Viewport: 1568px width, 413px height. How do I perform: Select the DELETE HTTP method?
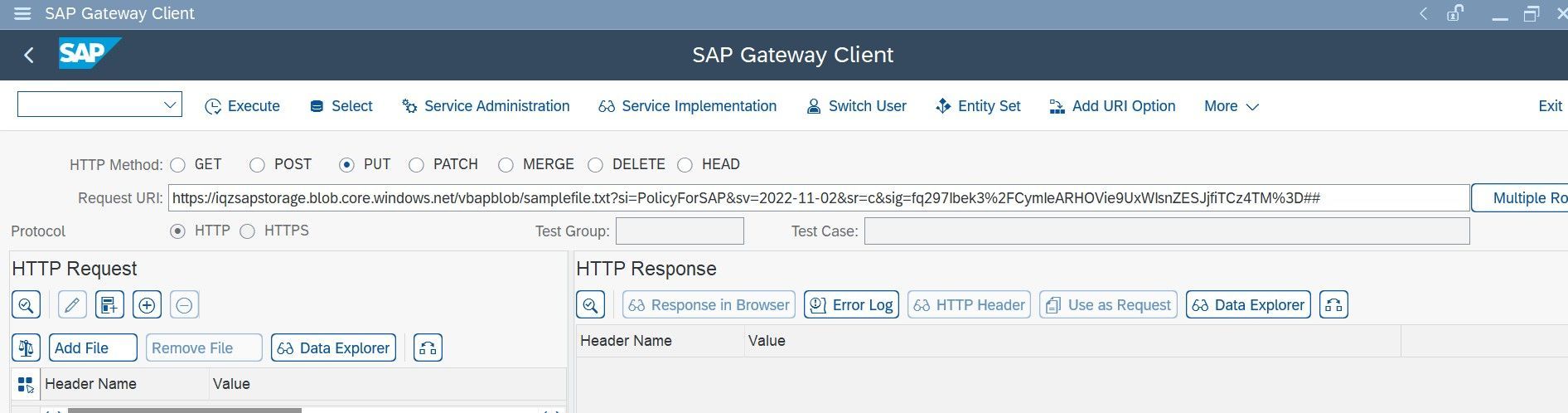point(595,165)
